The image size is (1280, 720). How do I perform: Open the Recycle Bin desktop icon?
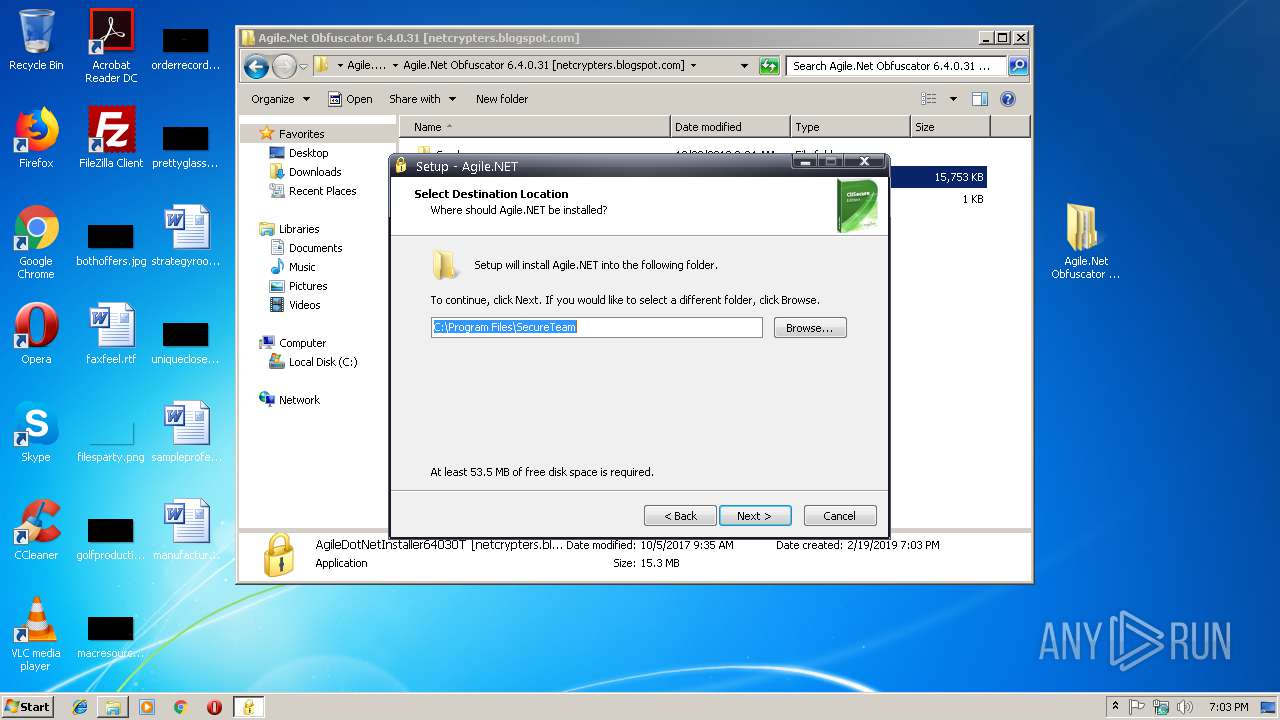36,40
